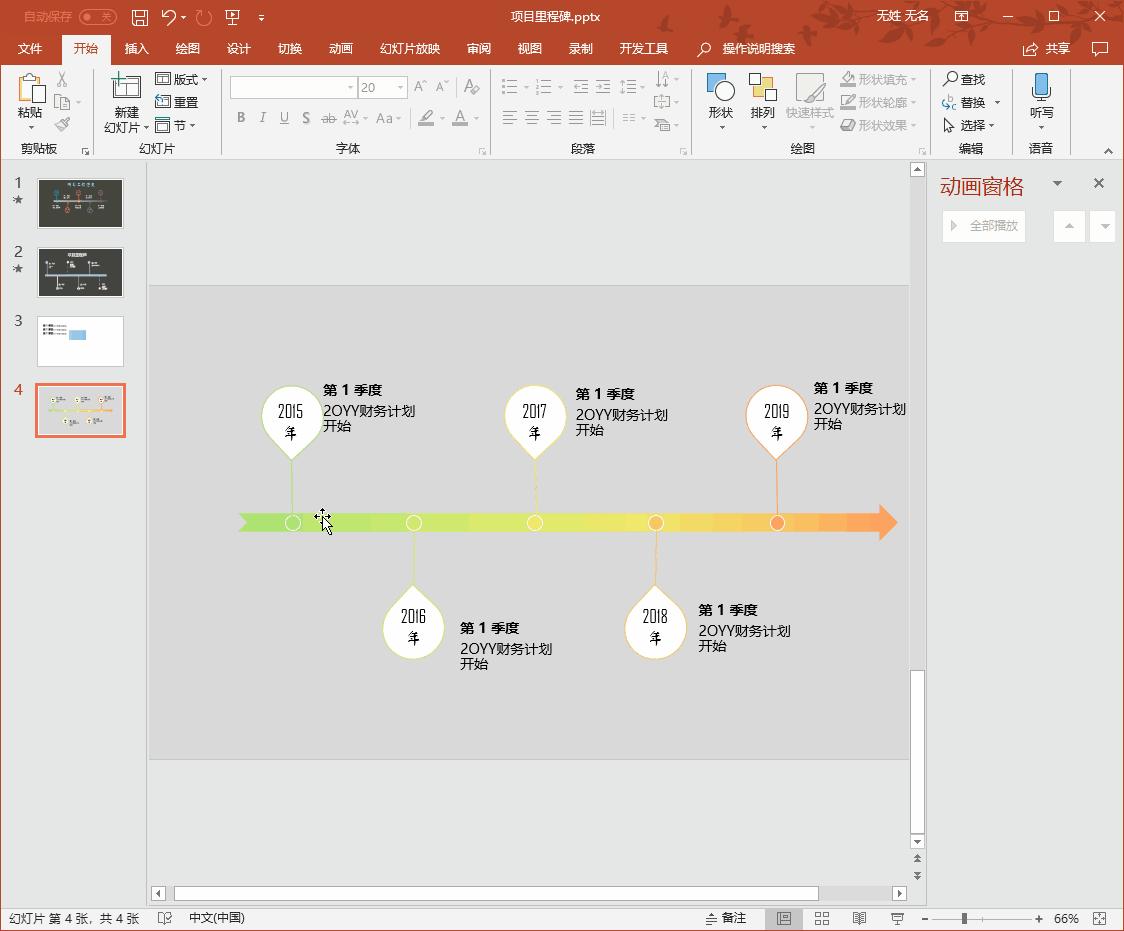Toggle italic formatting
This screenshot has width=1124, height=931.
(262, 118)
